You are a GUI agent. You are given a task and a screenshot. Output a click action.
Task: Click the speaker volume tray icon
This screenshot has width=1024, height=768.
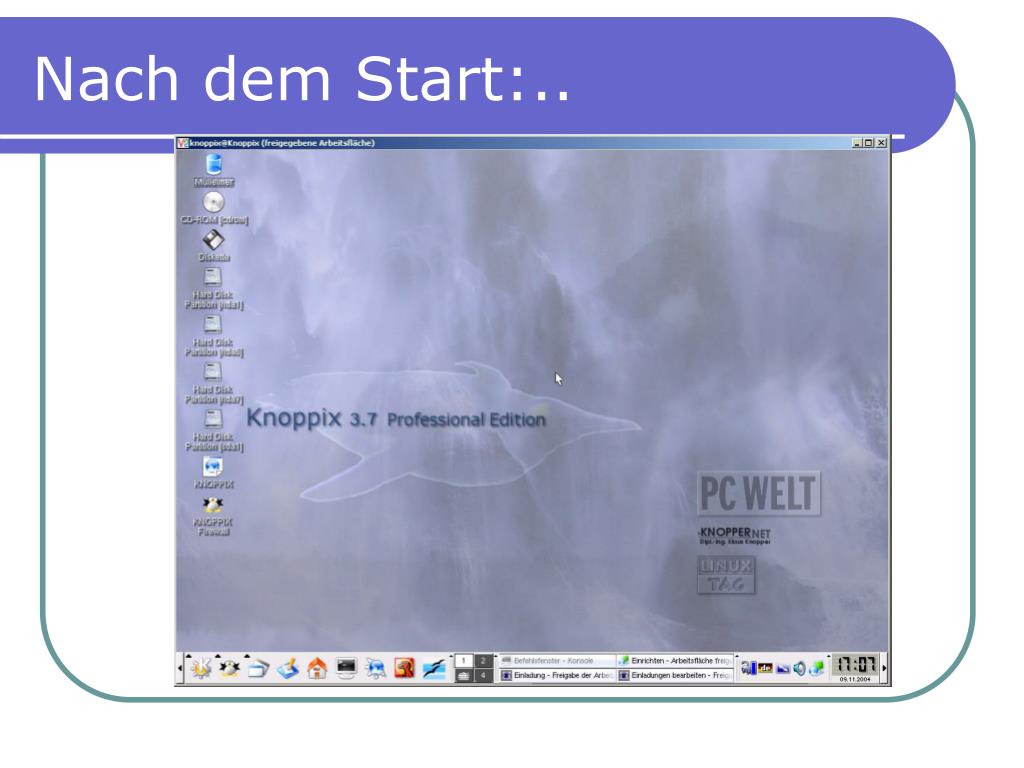point(799,669)
